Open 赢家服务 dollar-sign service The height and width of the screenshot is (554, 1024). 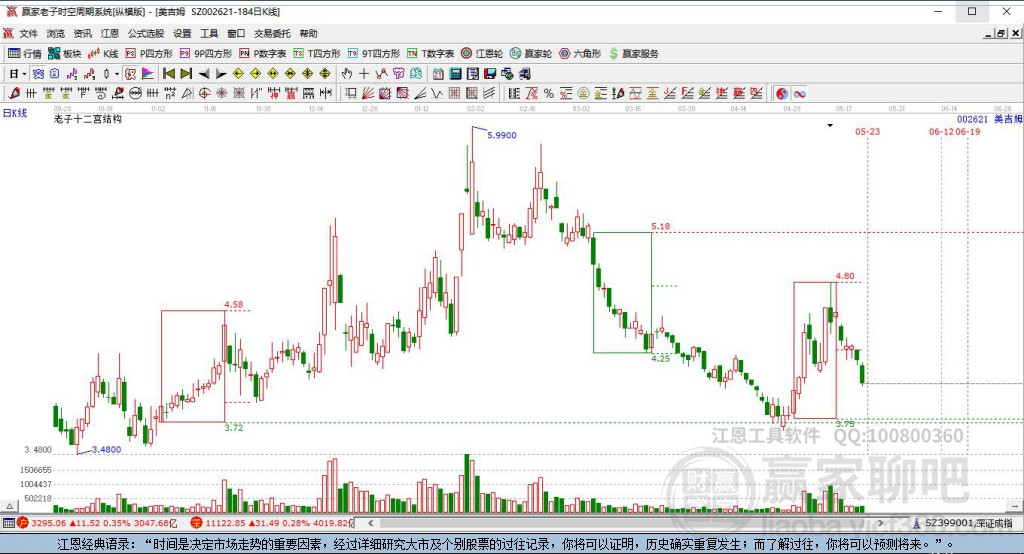[633, 54]
